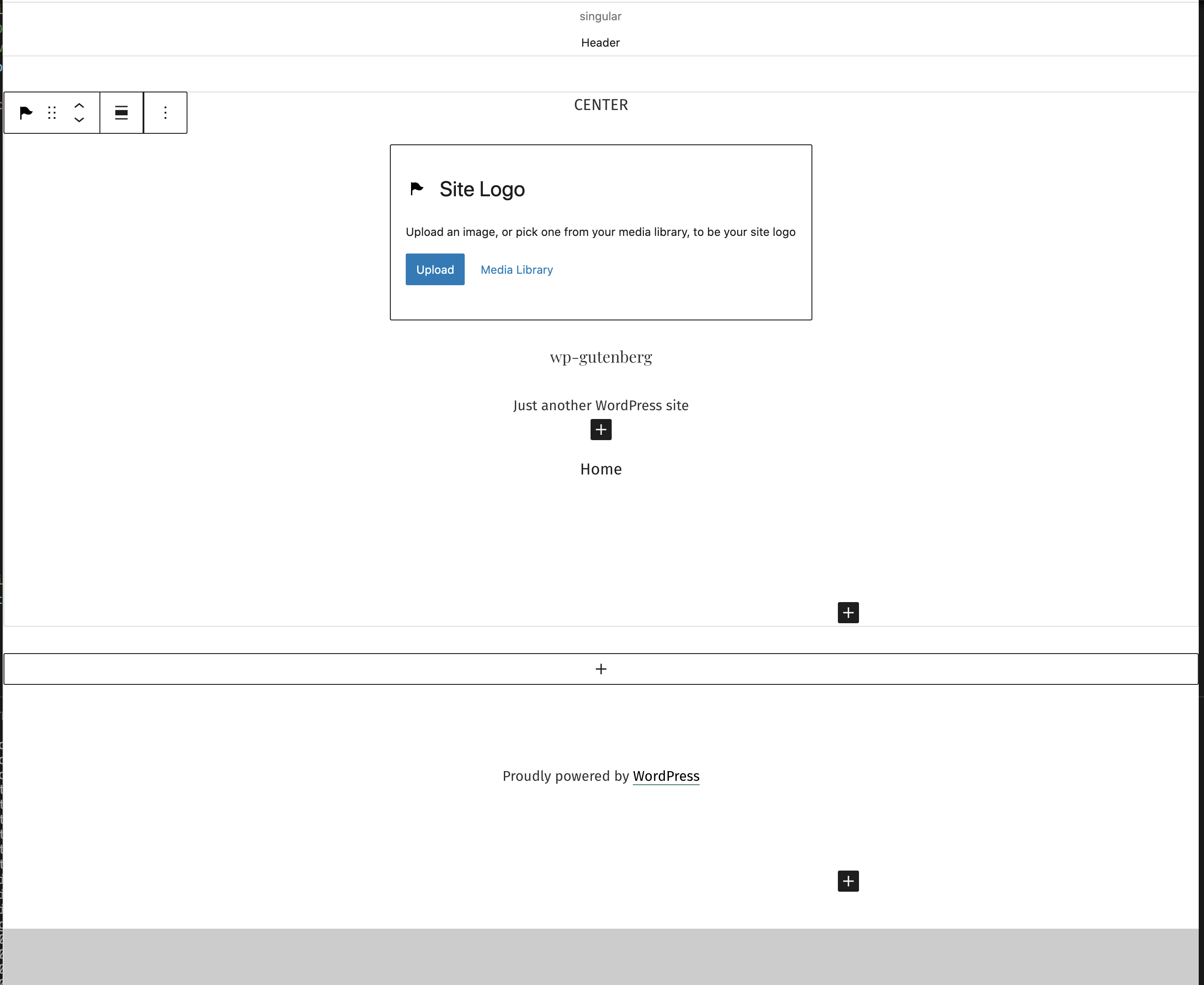
Task: Move block up with up chevron
Action: (80, 106)
